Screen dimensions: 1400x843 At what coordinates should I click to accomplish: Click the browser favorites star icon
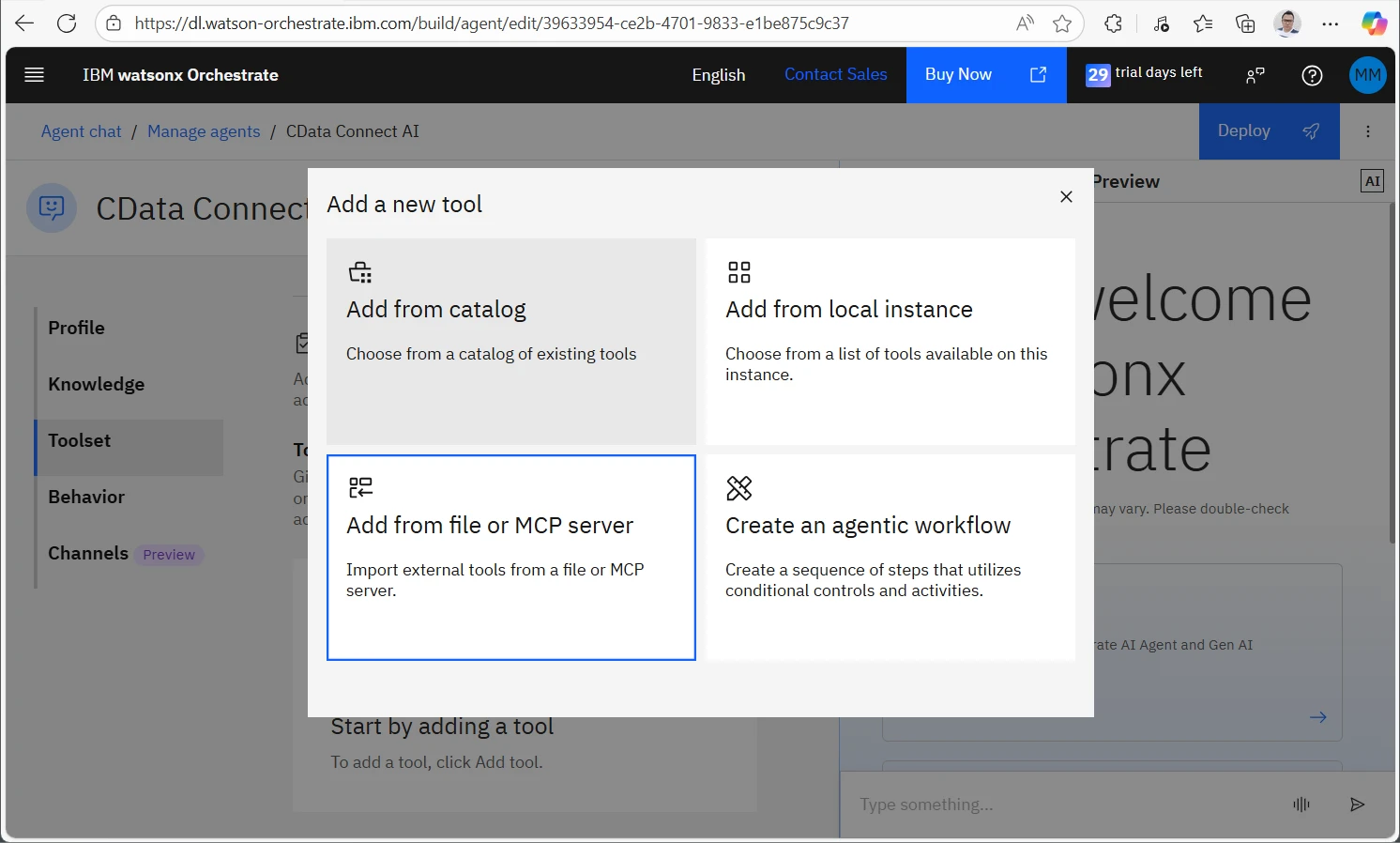(x=1062, y=23)
